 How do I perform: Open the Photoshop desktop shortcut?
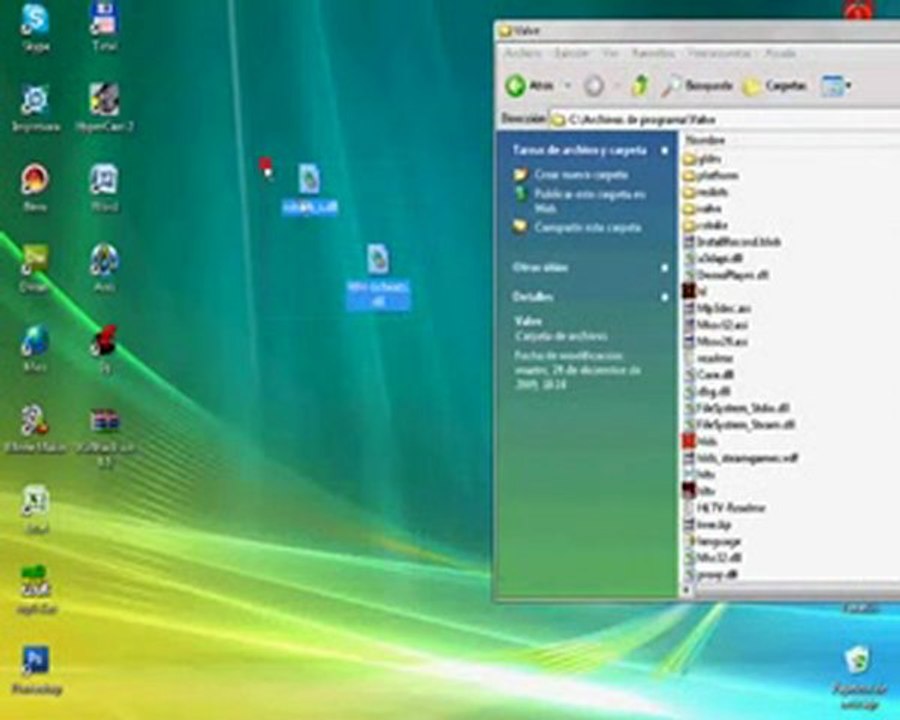pyautogui.click(x=36, y=671)
